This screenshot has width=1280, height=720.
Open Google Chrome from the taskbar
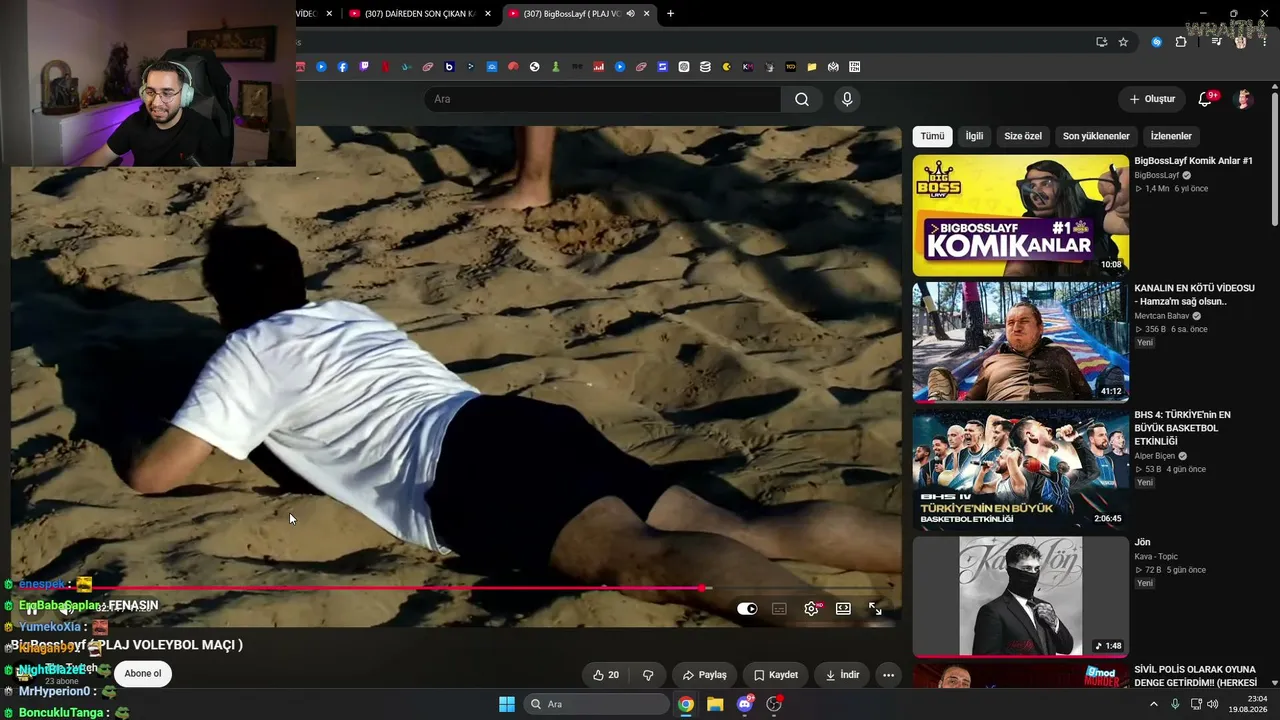[x=686, y=704]
